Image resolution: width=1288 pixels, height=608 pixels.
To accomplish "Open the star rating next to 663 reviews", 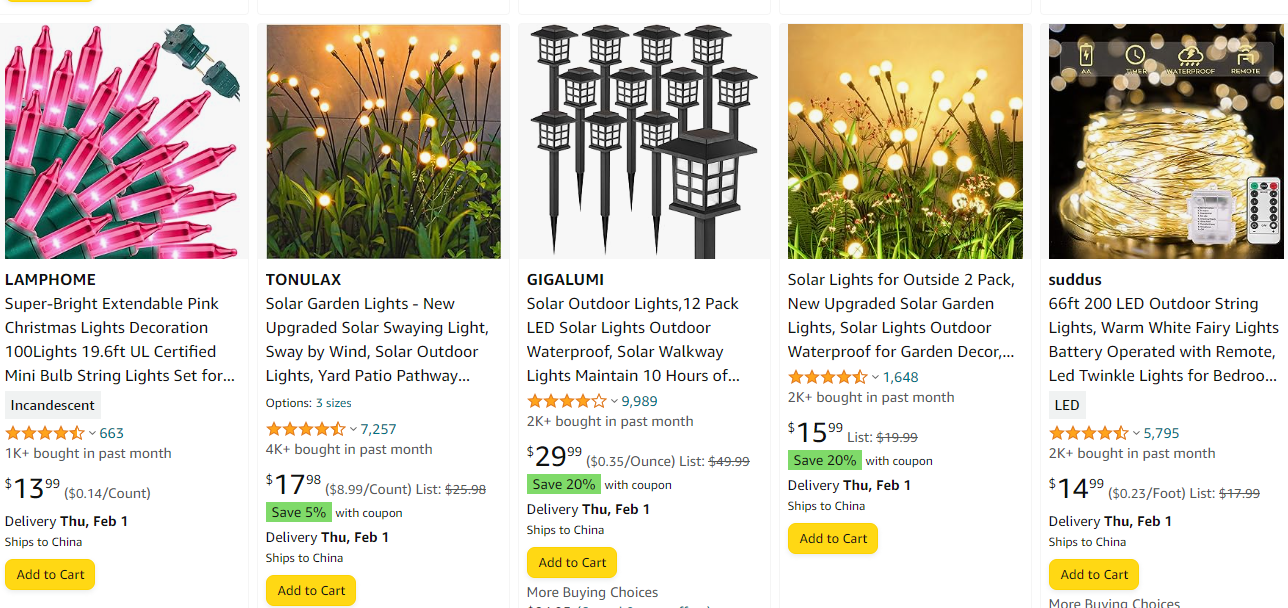I will (x=45, y=433).
